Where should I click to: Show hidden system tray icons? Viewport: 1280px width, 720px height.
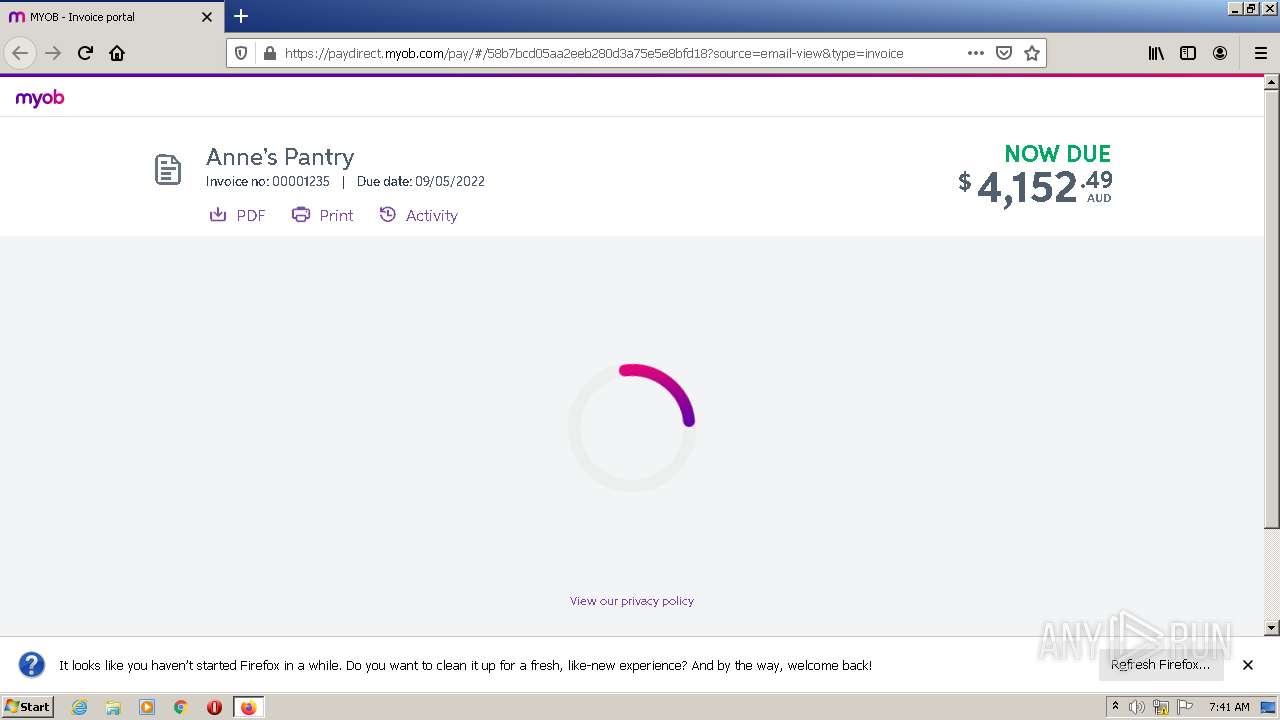(x=1115, y=707)
